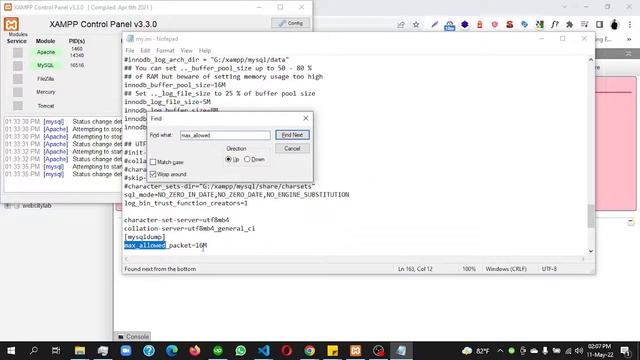640x360 pixels.
Task: Expand the bookmarks overflow chevron in browser
Action: 629,40
